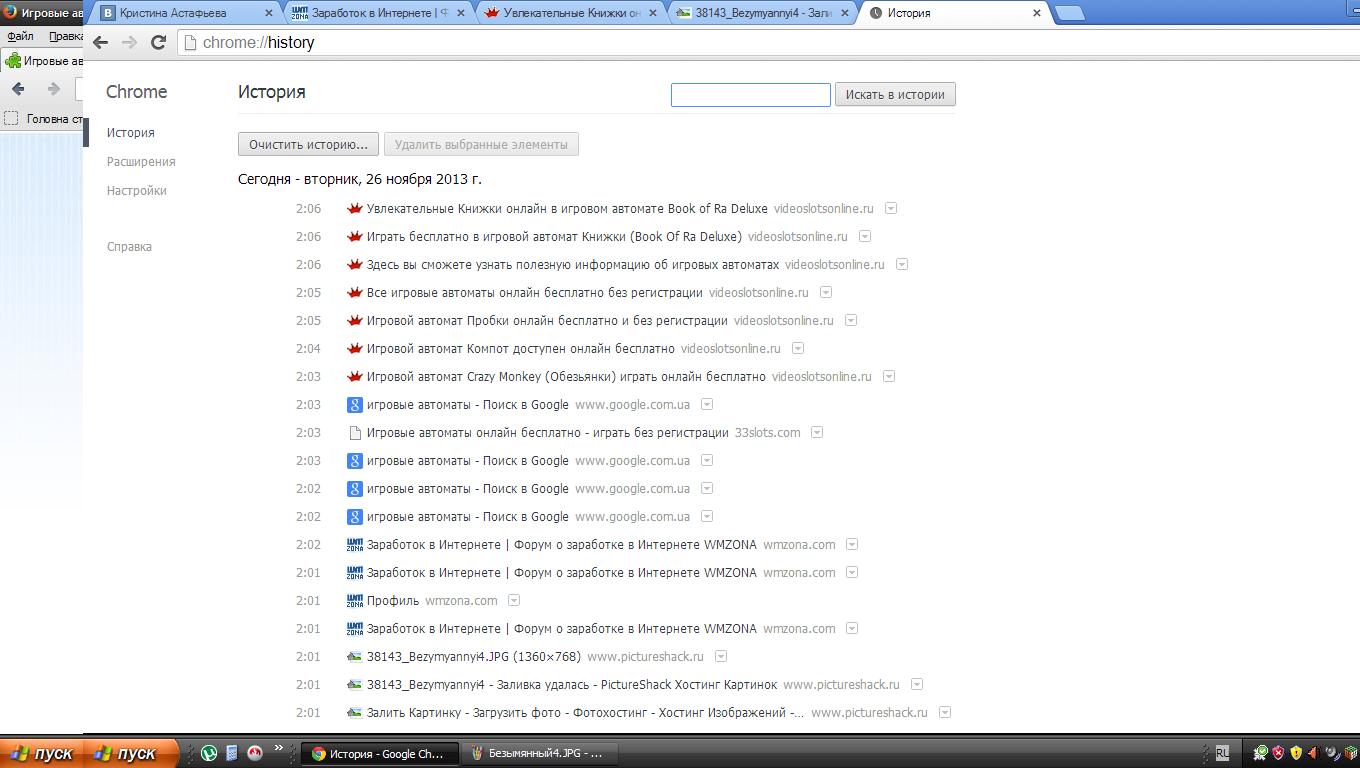1360x768 pixels.
Task: Click Chrome's forward arrow
Action: (129, 42)
